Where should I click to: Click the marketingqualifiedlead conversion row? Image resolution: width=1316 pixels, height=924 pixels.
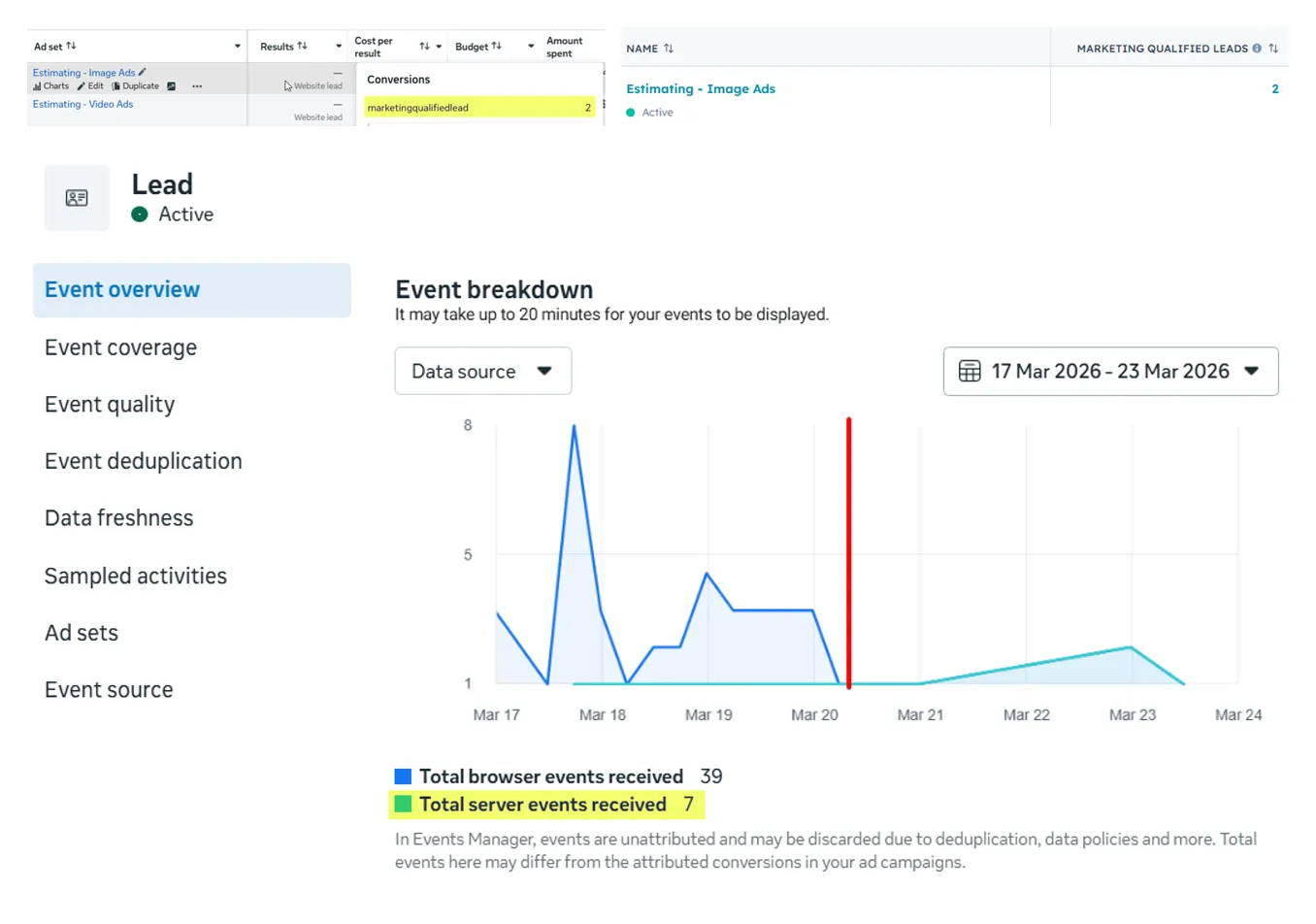(x=479, y=107)
